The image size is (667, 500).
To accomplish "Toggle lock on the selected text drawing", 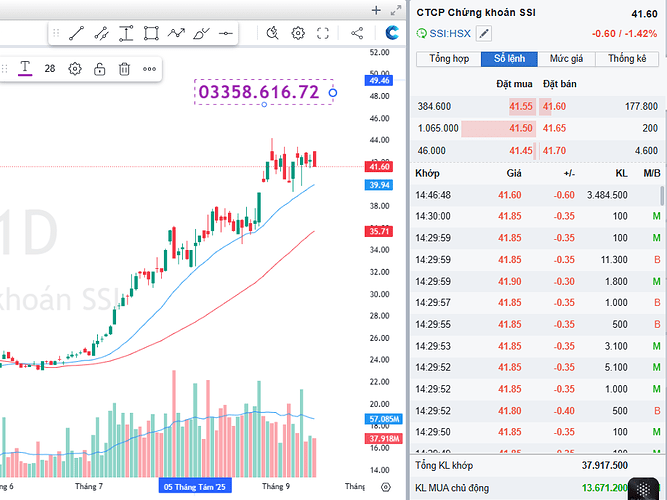I will click(100, 69).
